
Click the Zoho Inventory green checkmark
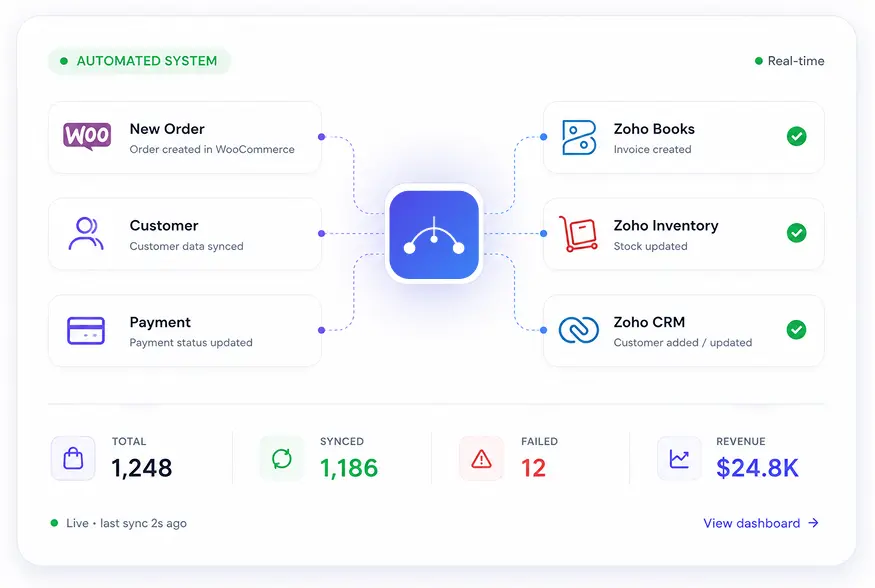796,233
